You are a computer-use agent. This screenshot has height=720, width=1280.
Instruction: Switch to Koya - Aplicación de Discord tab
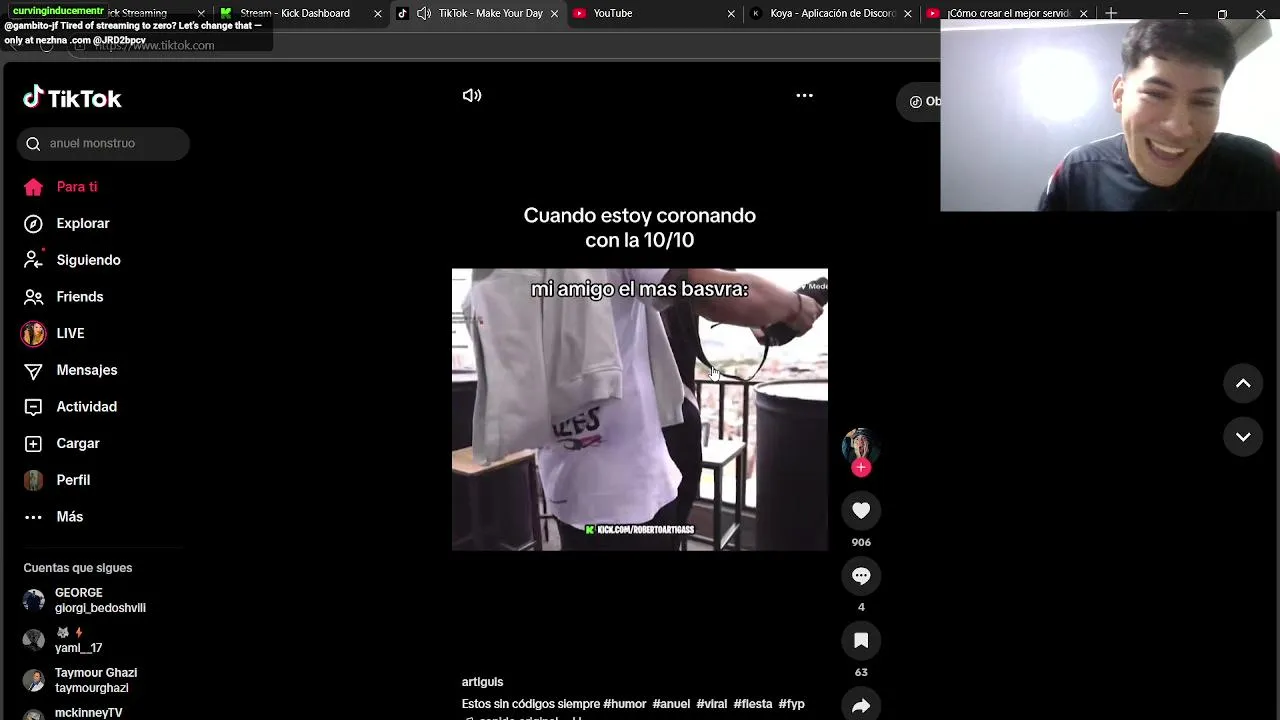tap(832, 13)
